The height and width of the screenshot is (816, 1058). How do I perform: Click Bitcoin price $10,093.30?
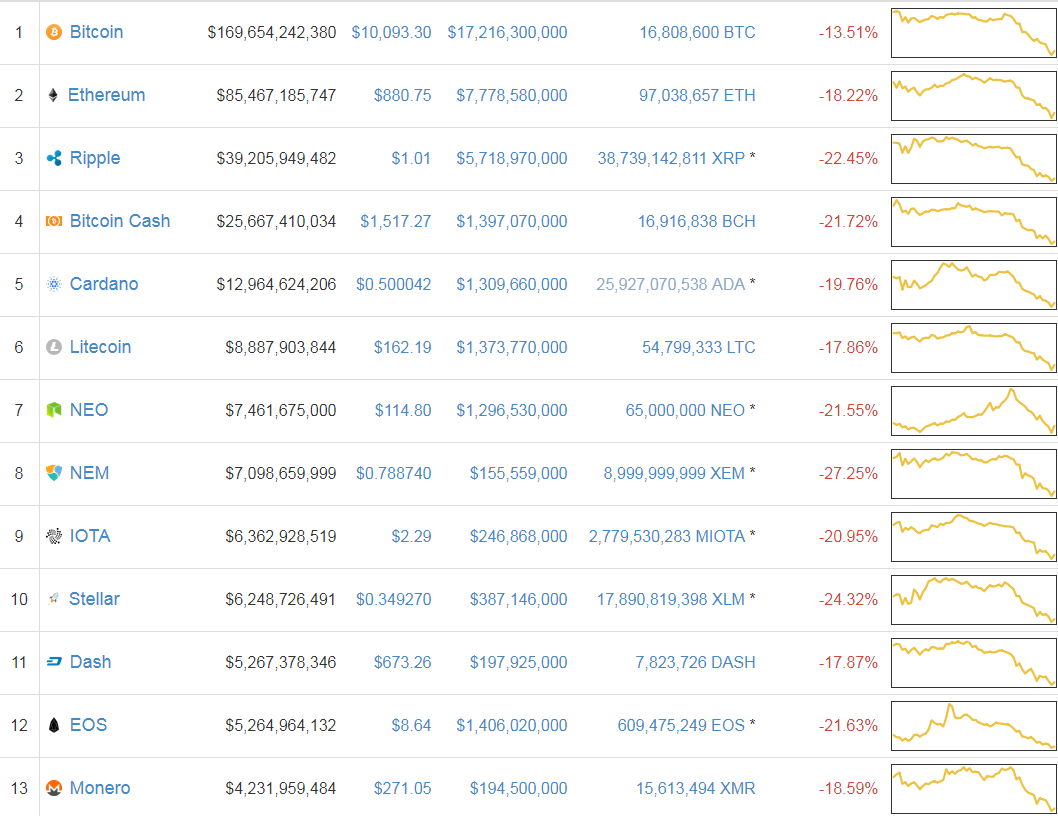coord(391,32)
